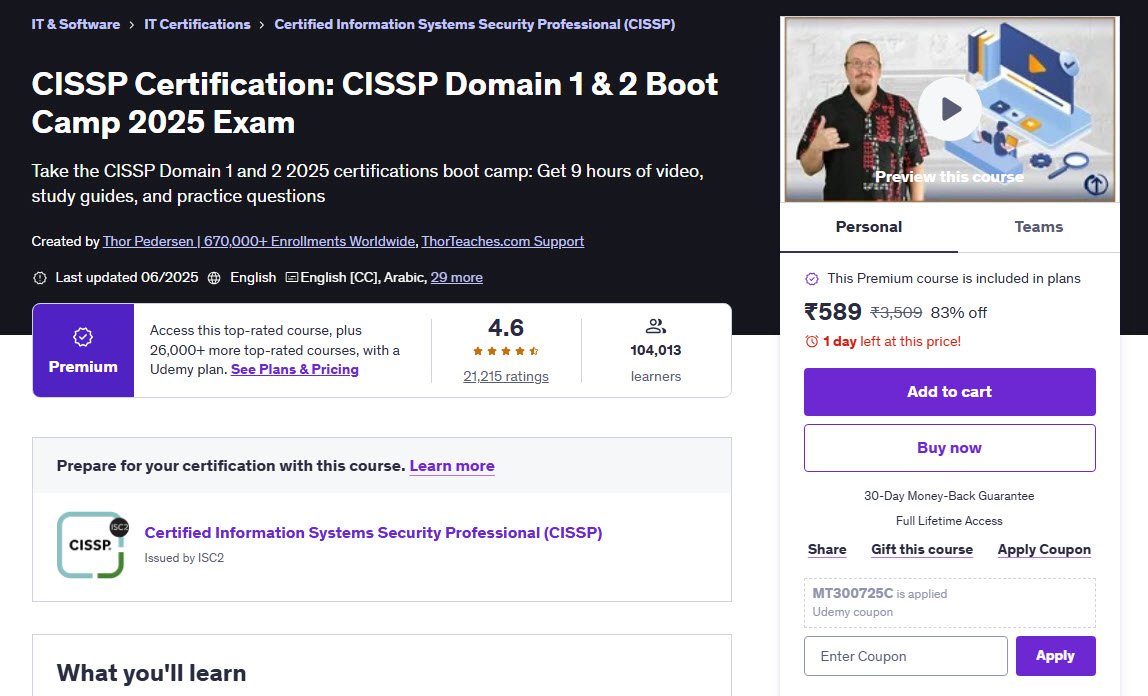Click the purple Apply coupon button
The height and width of the screenshot is (696, 1148).
pyautogui.click(x=1055, y=656)
